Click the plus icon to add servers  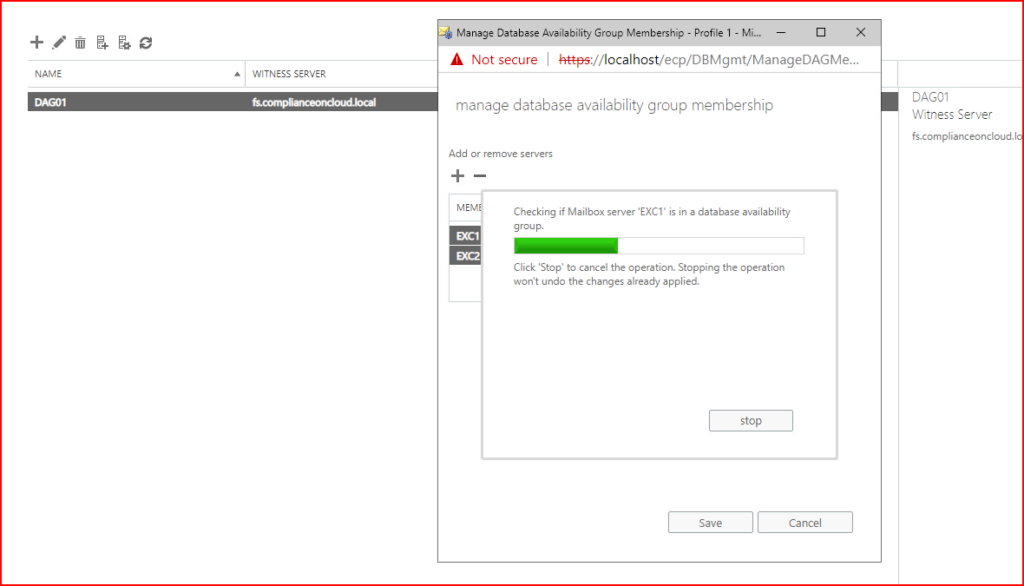pos(458,176)
